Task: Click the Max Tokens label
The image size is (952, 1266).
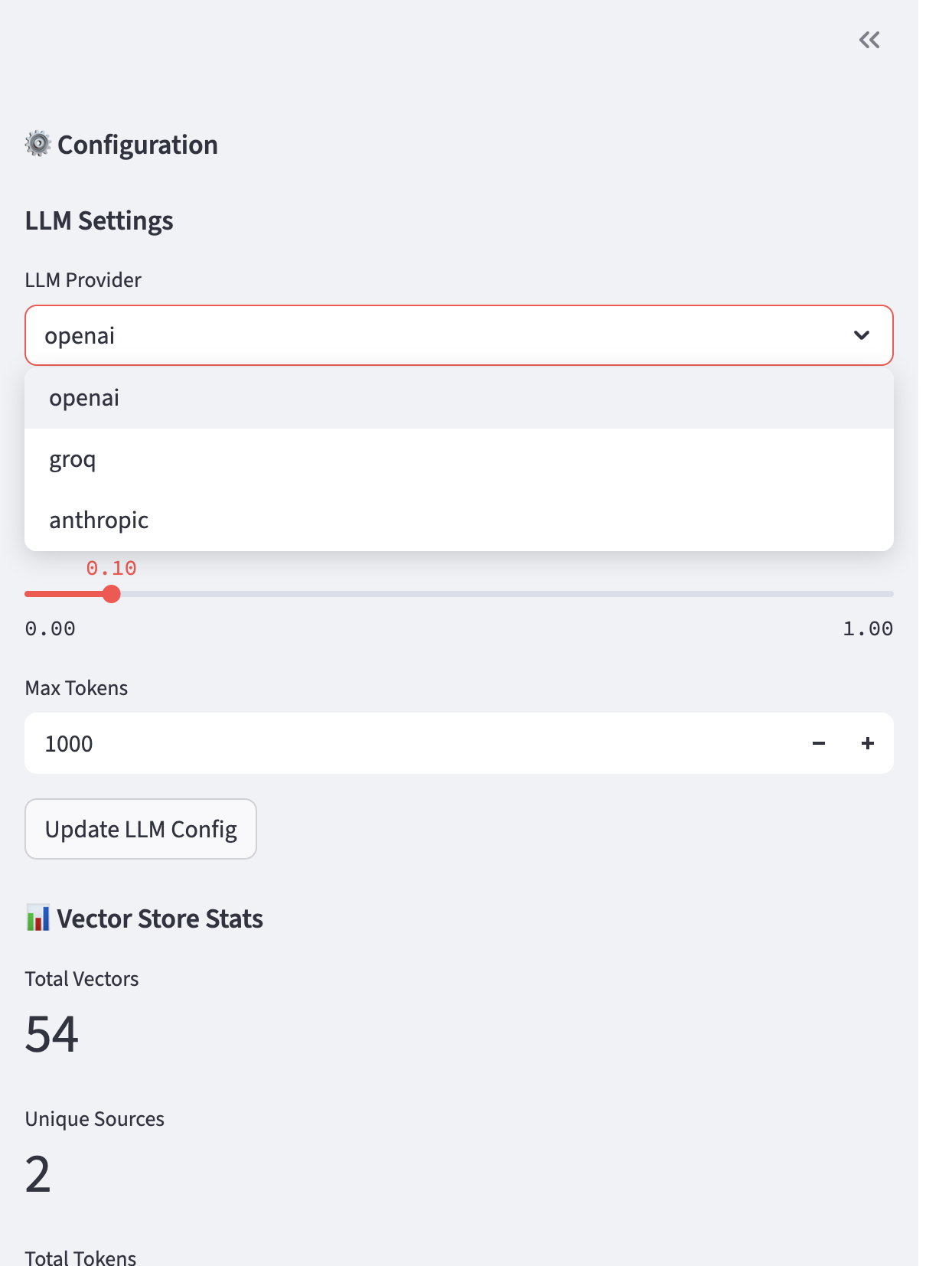Action: pyautogui.click(x=77, y=688)
